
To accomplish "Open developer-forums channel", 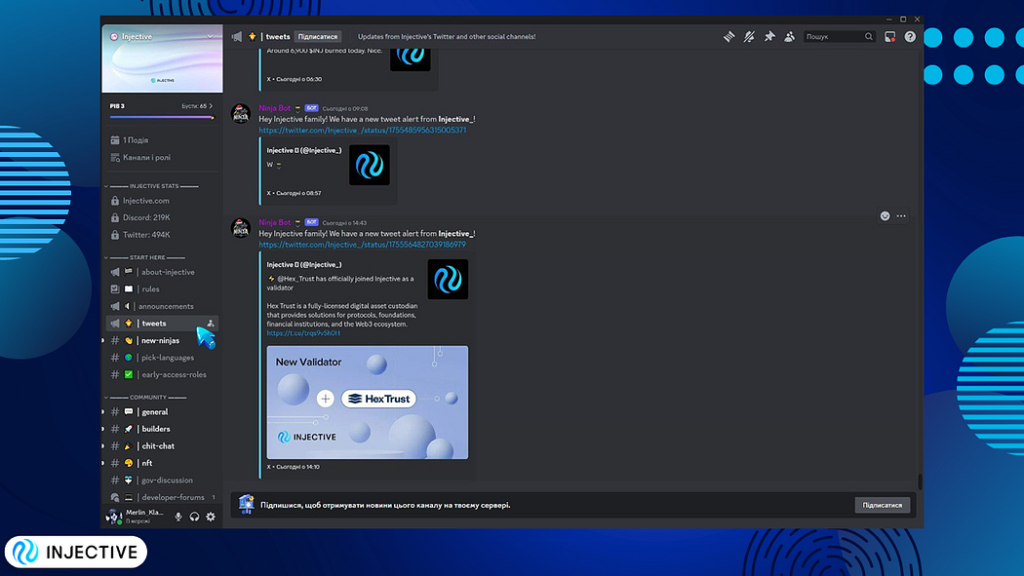I will tap(162, 497).
